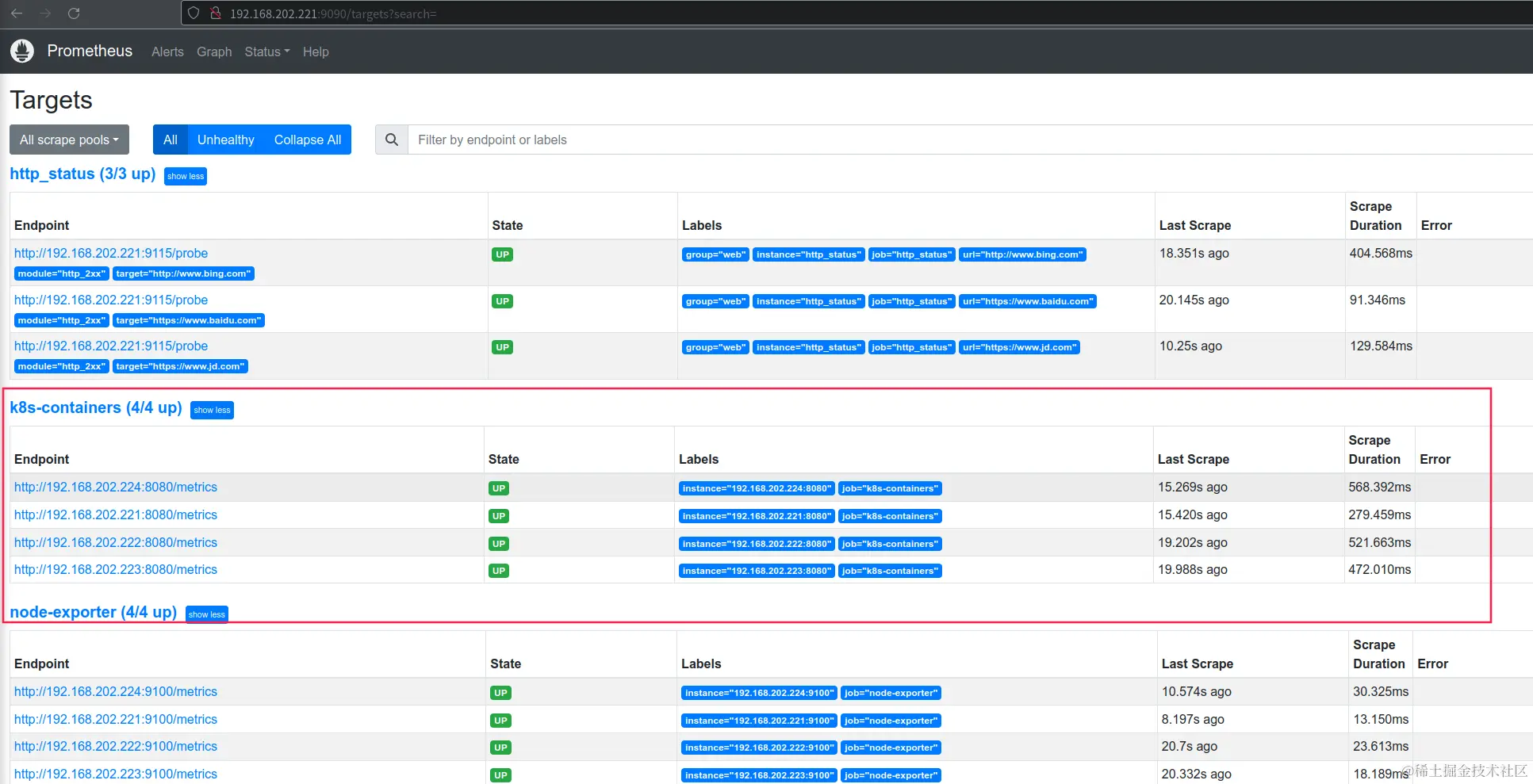Click the Prometheus flame logo icon
Viewport: 1533px width, 784px height.
pos(22,51)
